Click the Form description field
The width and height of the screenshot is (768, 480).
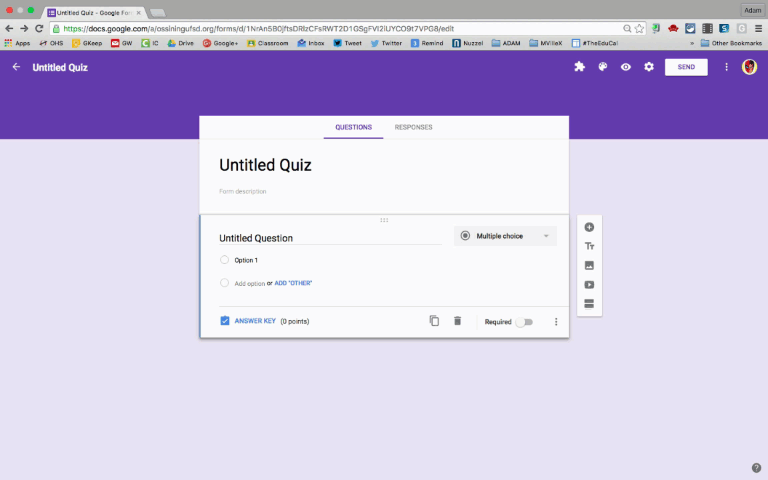242,192
